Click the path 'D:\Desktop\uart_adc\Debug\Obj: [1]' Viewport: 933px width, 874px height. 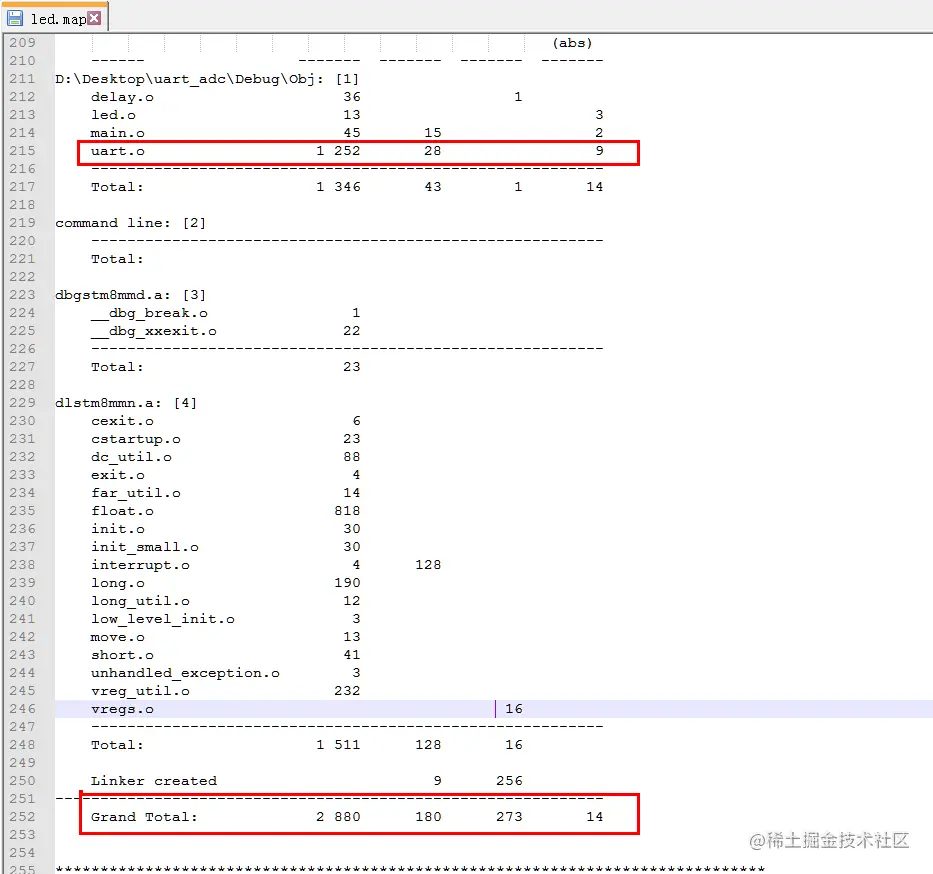[x=207, y=79]
